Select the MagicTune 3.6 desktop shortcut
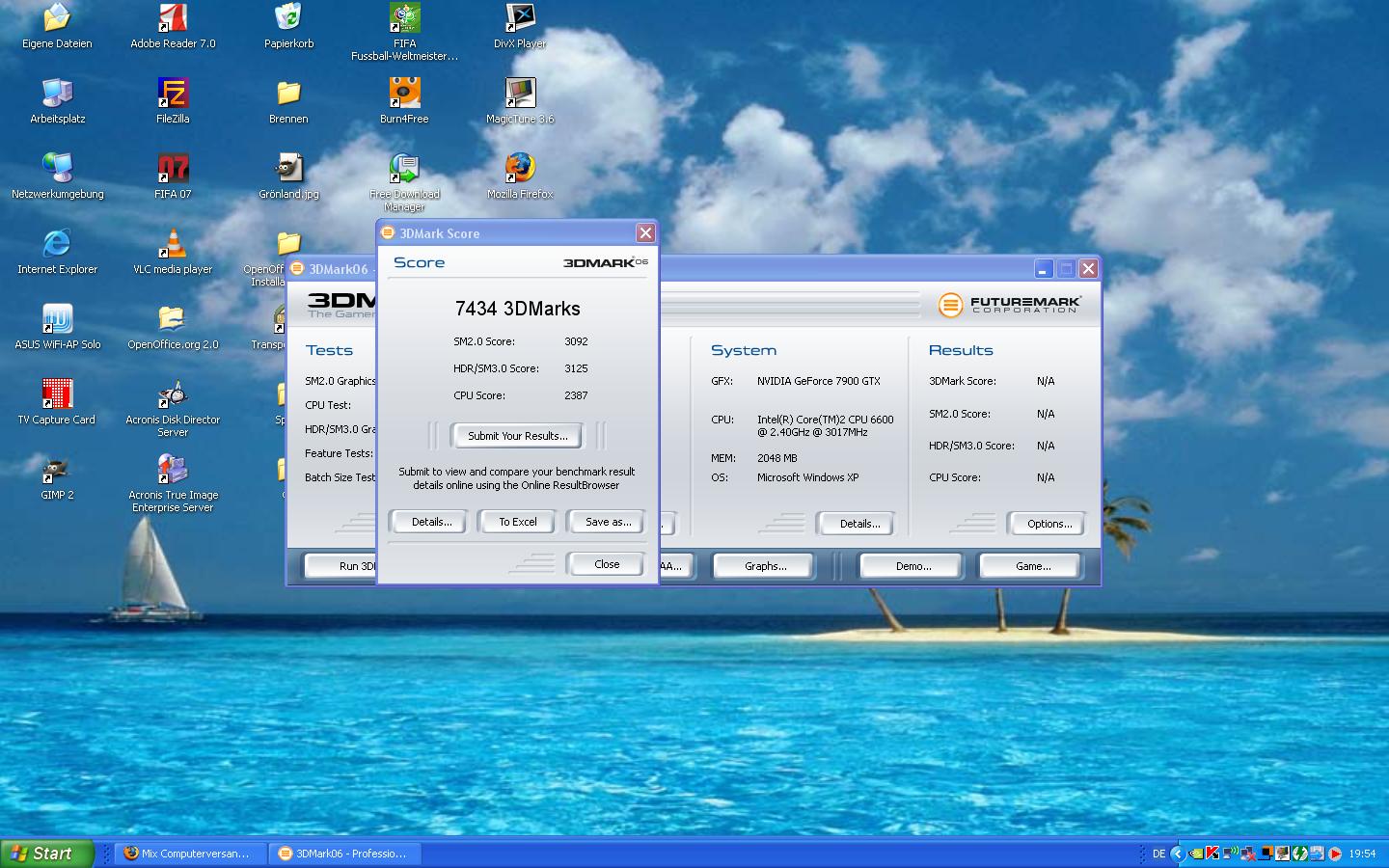1389x868 pixels. [520, 102]
